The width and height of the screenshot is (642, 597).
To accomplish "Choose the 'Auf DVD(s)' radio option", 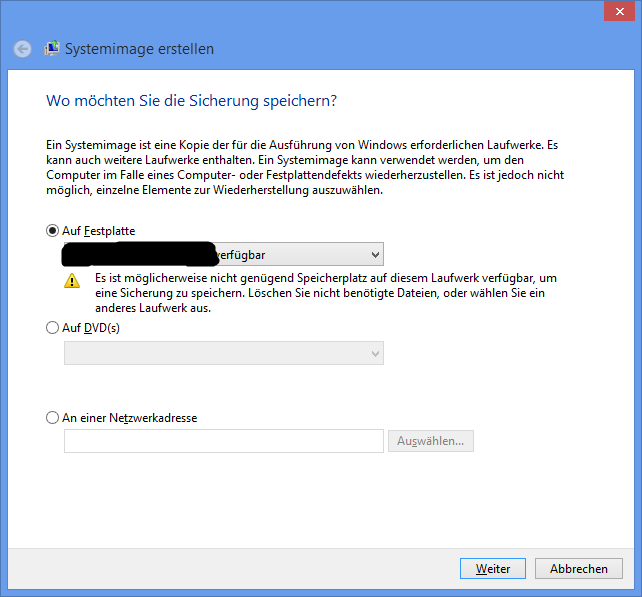I will [x=53, y=328].
